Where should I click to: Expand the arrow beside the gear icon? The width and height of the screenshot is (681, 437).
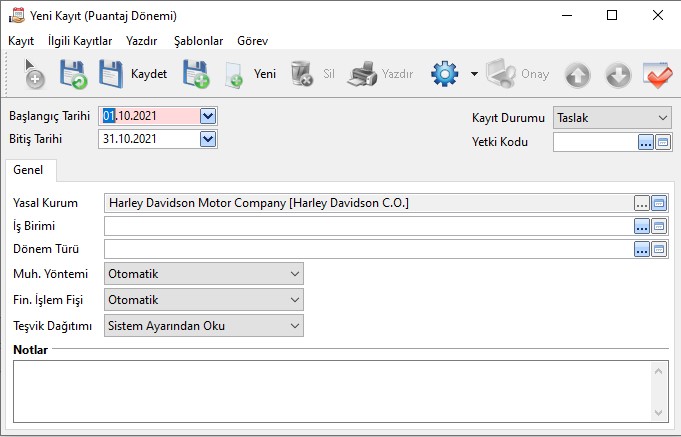(473, 75)
